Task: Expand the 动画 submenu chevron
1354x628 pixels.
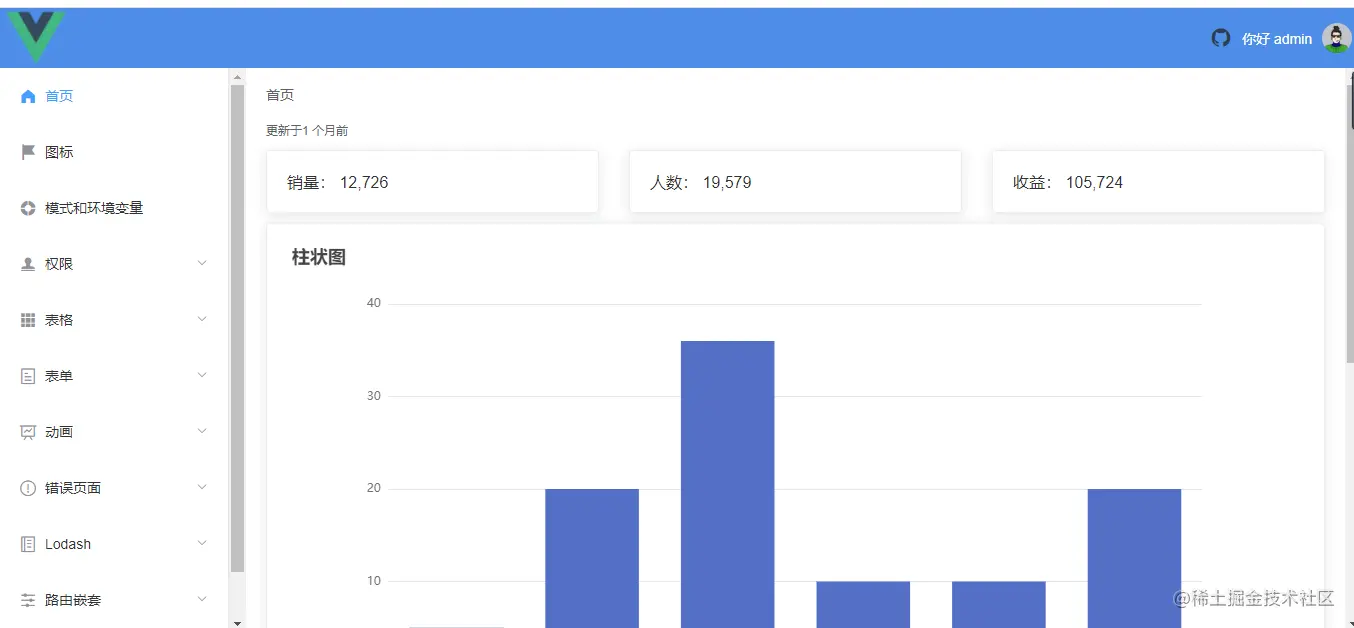Action: click(202, 431)
